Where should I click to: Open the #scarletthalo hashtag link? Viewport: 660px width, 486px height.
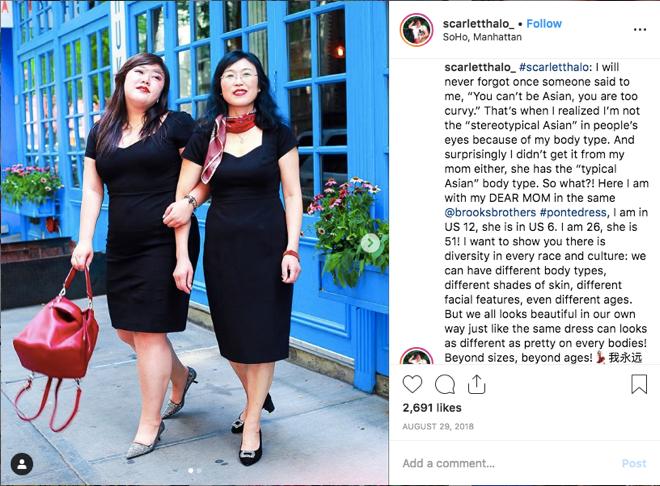[x=554, y=67]
